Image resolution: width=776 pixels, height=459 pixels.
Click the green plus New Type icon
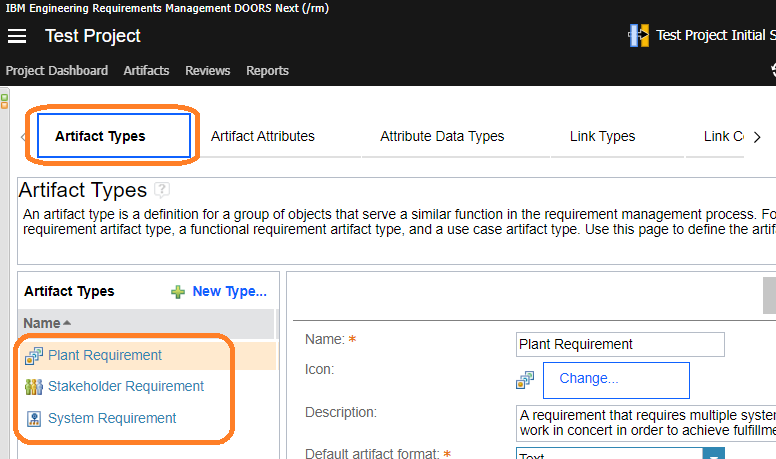coord(177,292)
